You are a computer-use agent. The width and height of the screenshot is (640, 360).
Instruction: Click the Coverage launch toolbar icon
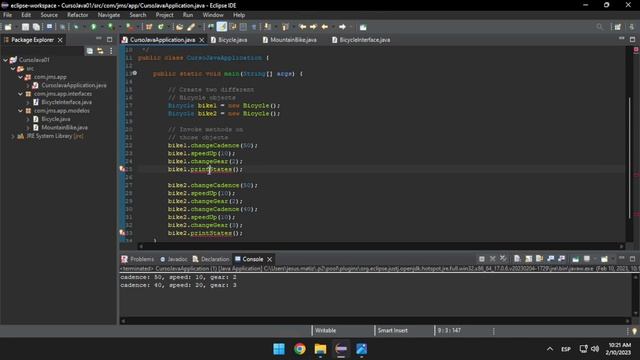point(110,27)
